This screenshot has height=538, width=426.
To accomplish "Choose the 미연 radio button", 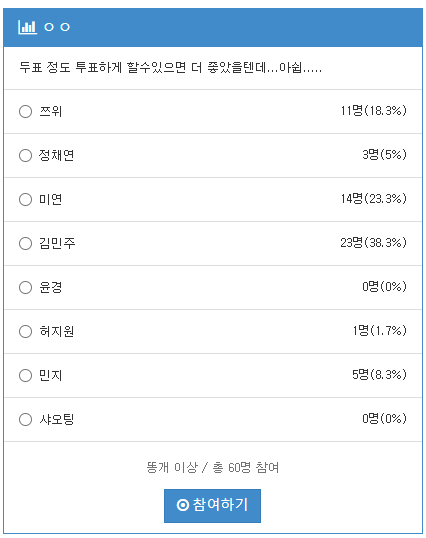I will pyautogui.click(x=25, y=199).
